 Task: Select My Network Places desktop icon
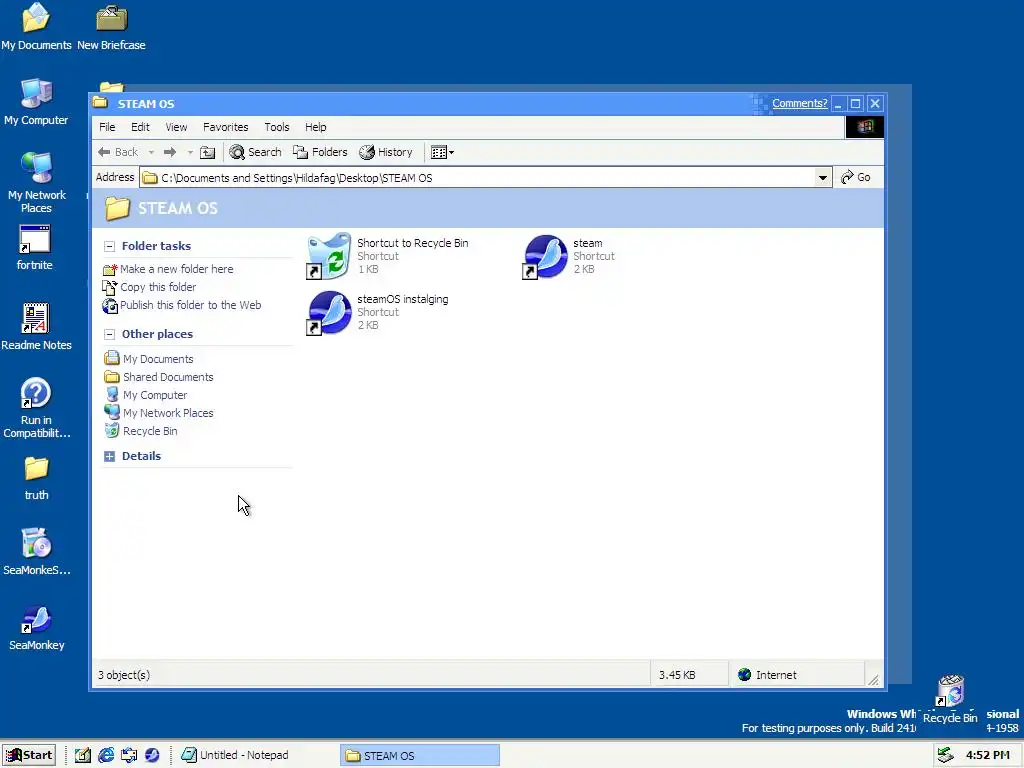[x=36, y=183]
